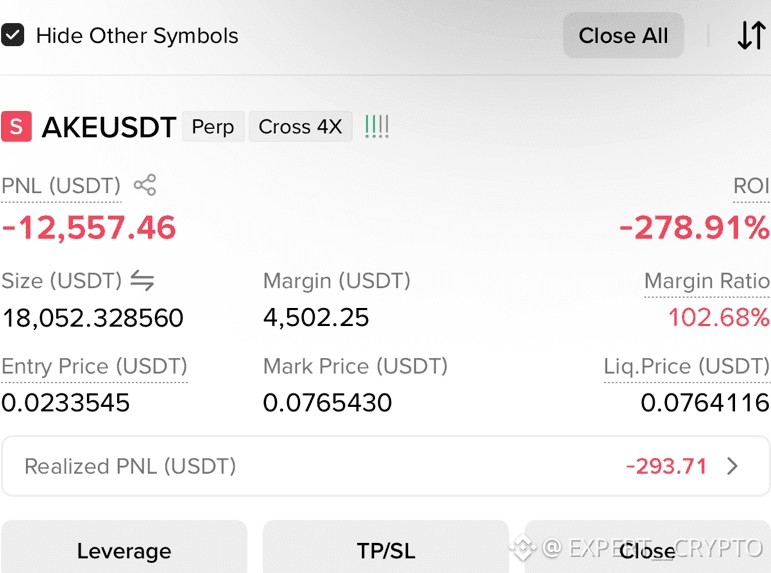Image resolution: width=771 pixels, height=573 pixels.
Task: Click the Leverage button
Action: (124, 547)
